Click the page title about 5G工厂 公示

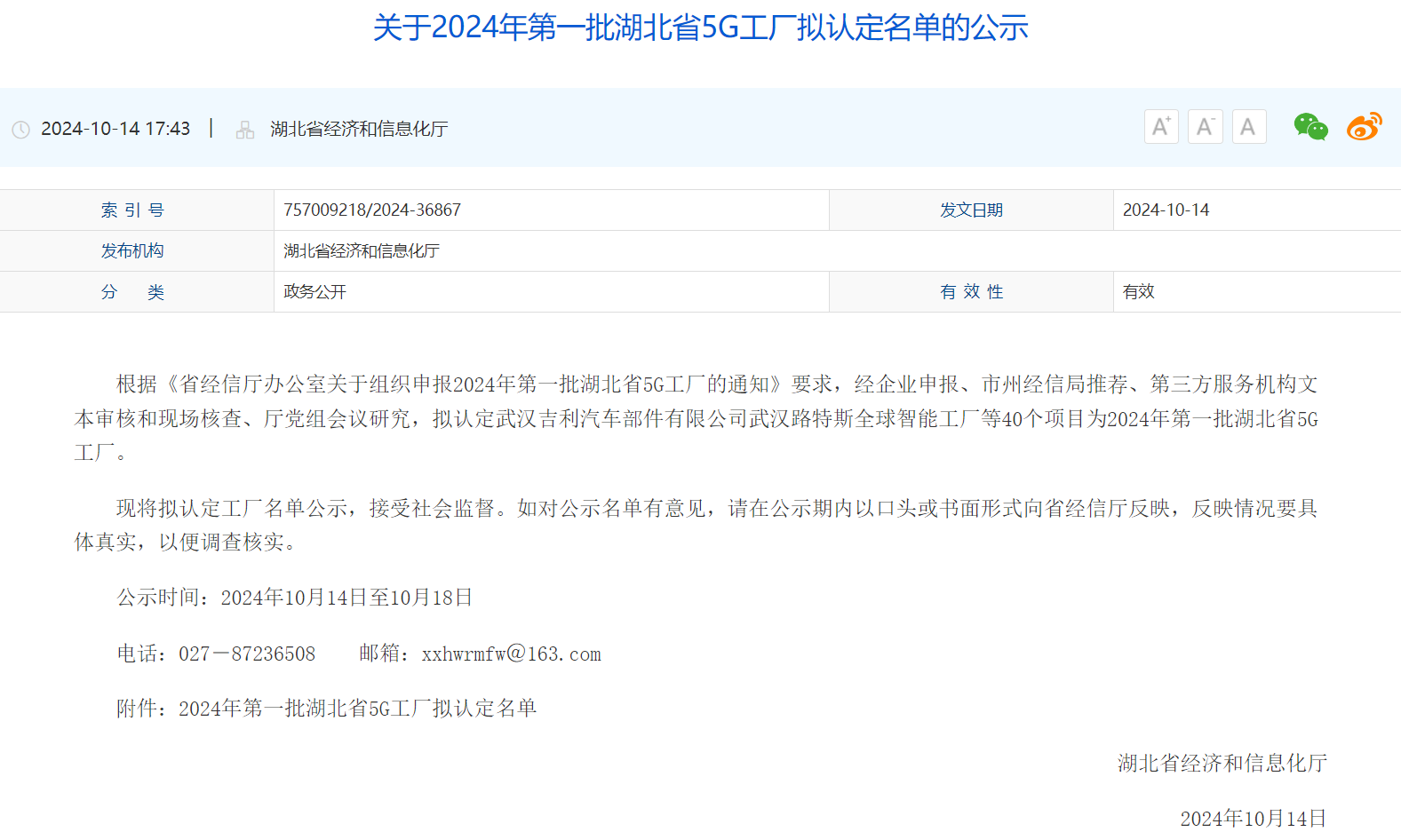[x=700, y=28]
